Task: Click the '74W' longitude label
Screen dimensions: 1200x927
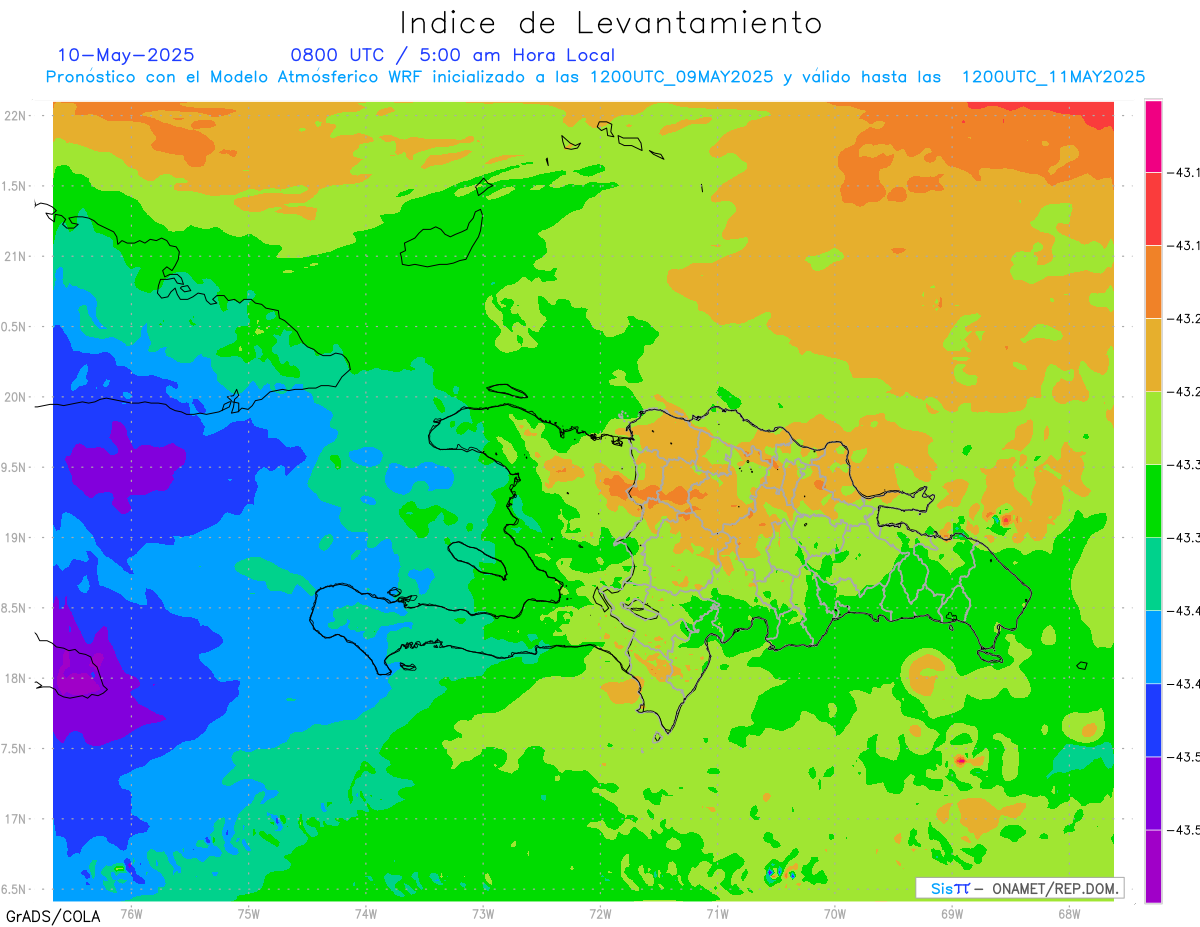Action: coord(365,912)
